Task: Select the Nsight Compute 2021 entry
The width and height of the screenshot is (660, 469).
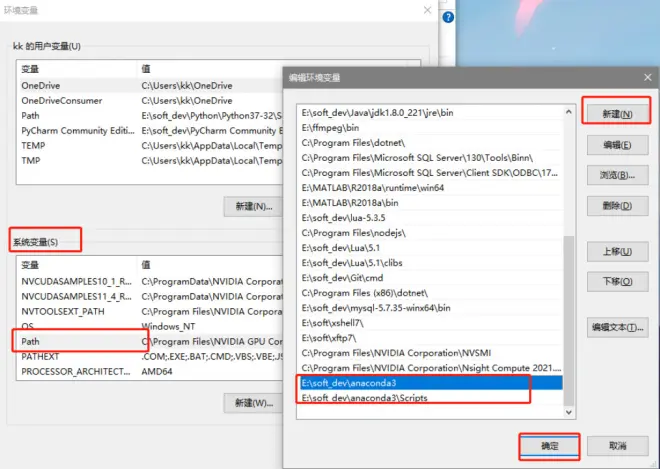Action: 429,368
